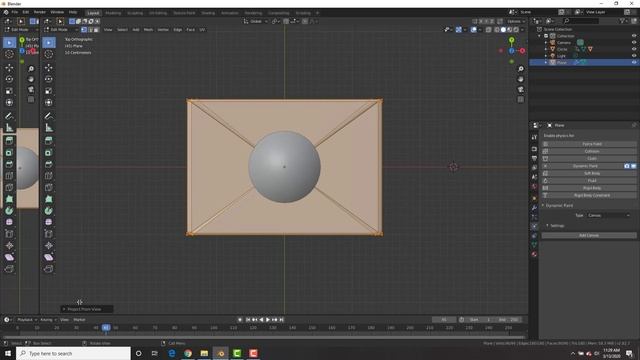Enable face select mode
This screenshot has height=360, width=640.
pyautogui.click(x=96, y=30)
